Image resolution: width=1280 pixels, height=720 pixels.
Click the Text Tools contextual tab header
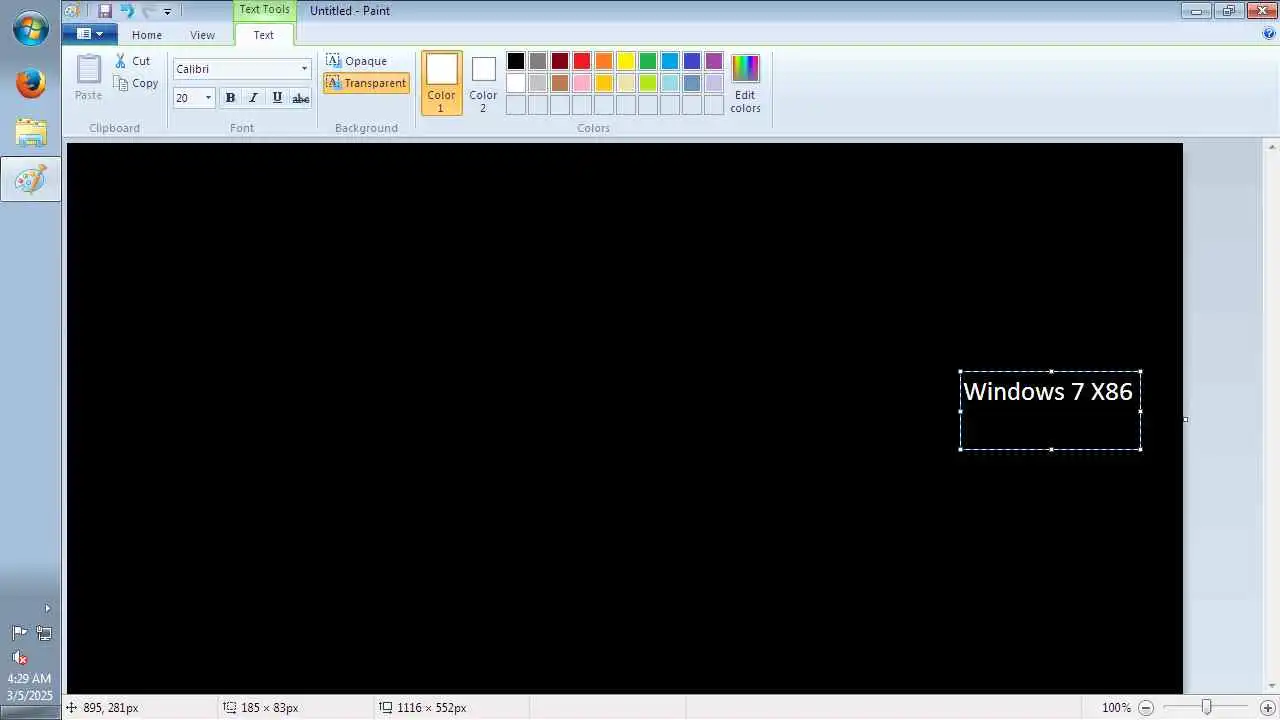click(x=264, y=10)
